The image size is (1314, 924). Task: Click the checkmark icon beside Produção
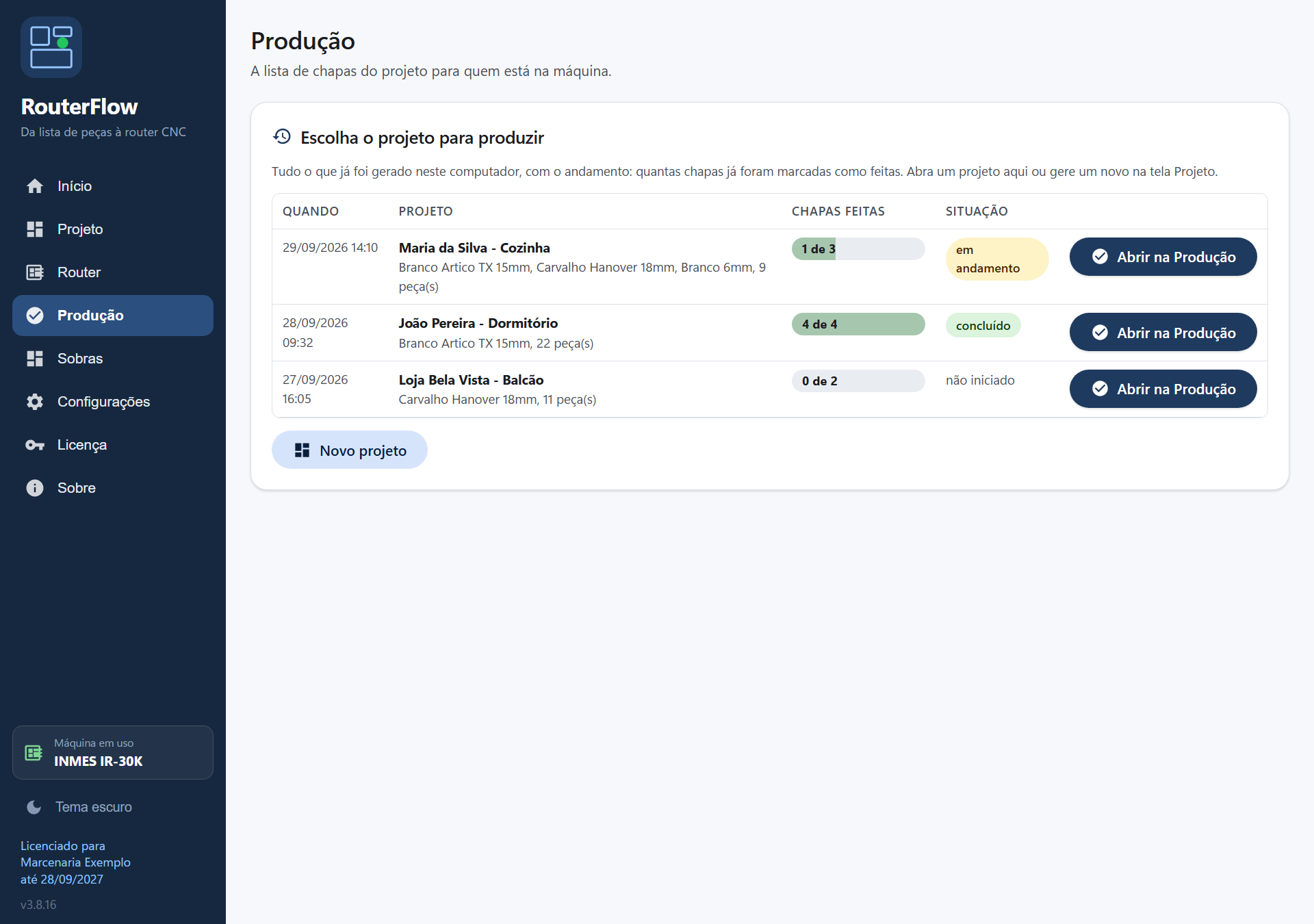pos(35,316)
